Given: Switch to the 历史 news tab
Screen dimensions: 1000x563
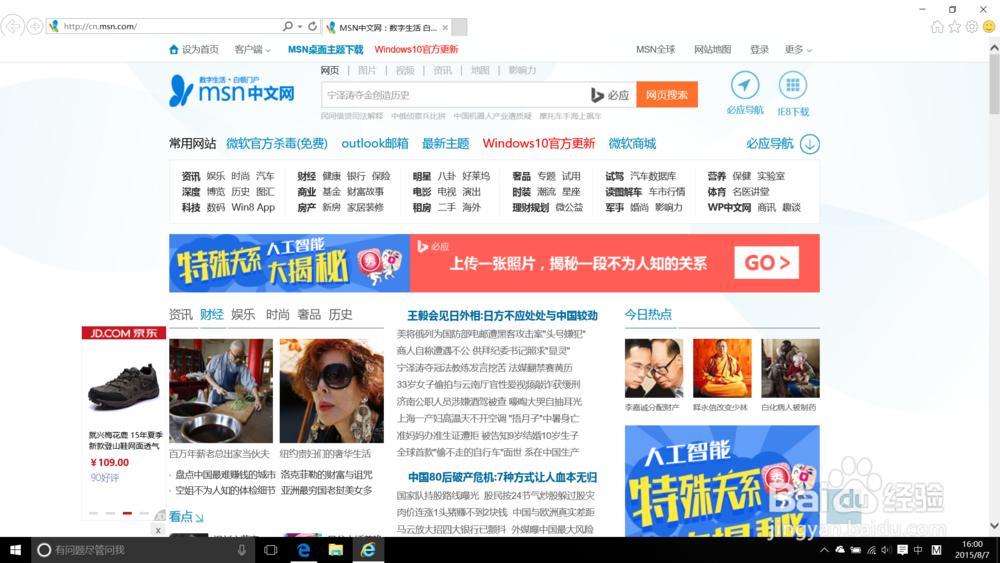Looking at the screenshot, I should (341, 314).
